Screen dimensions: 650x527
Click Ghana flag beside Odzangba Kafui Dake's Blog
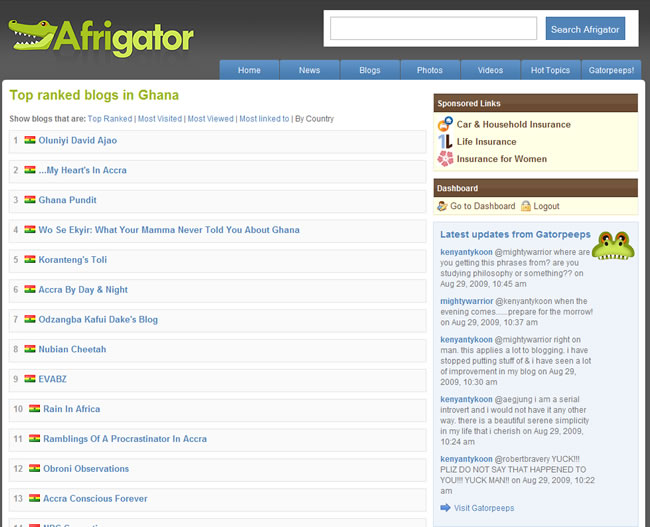(x=30, y=319)
